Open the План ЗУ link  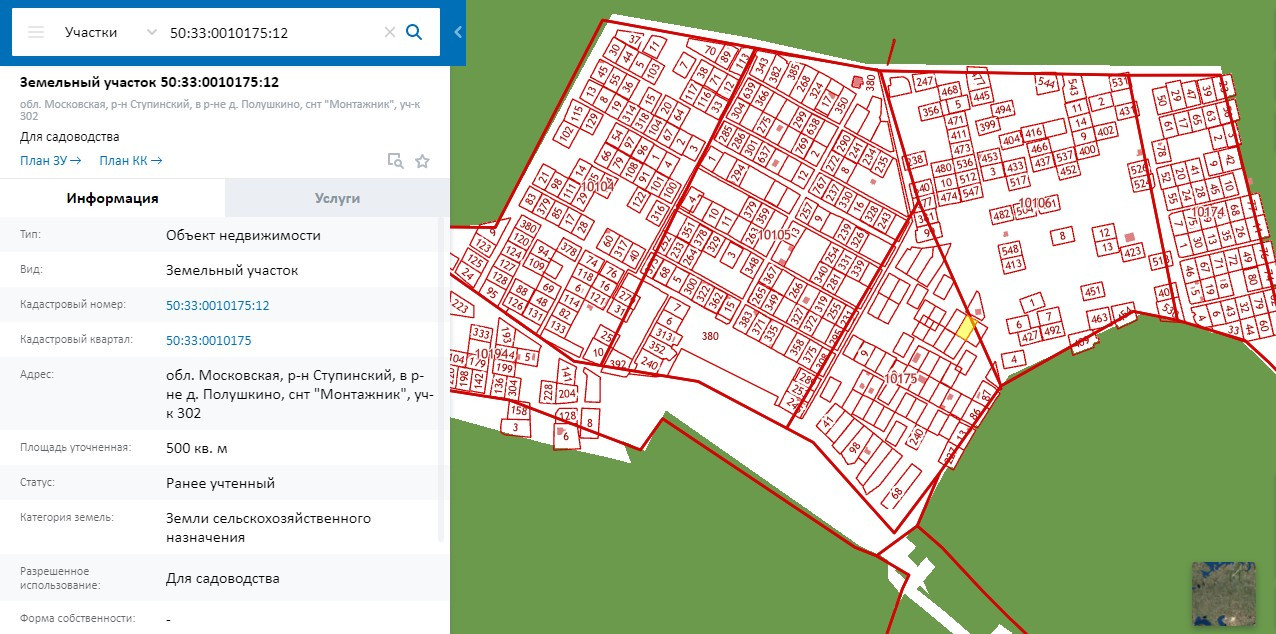[50, 160]
